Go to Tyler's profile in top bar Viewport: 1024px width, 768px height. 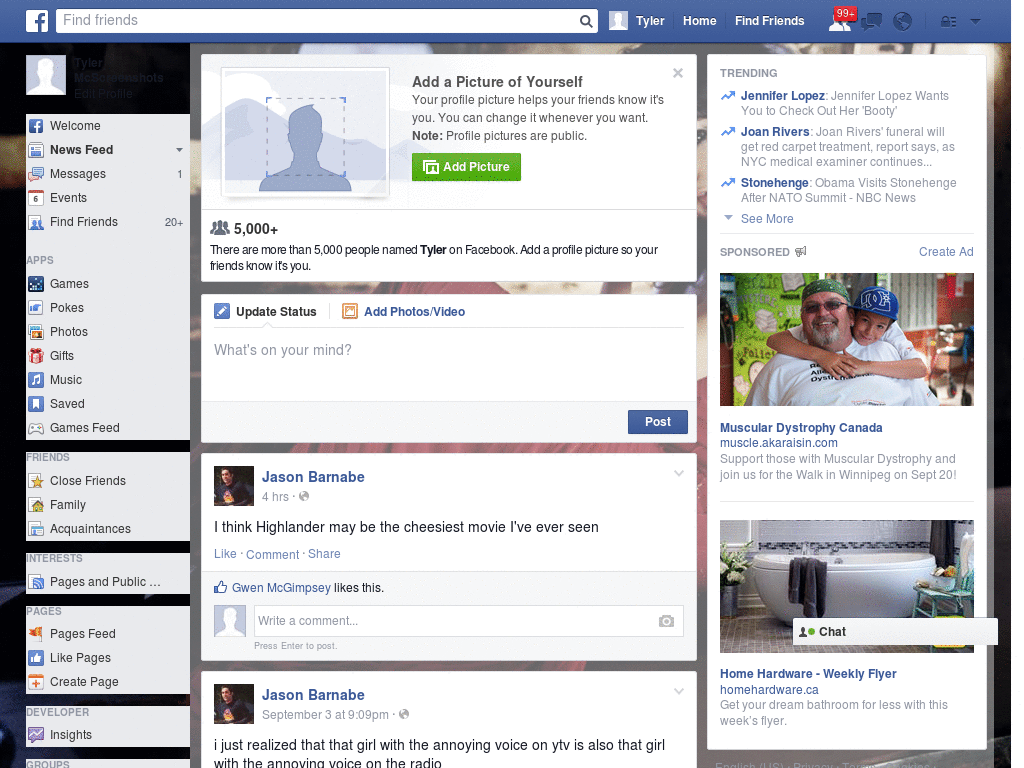pos(637,21)
